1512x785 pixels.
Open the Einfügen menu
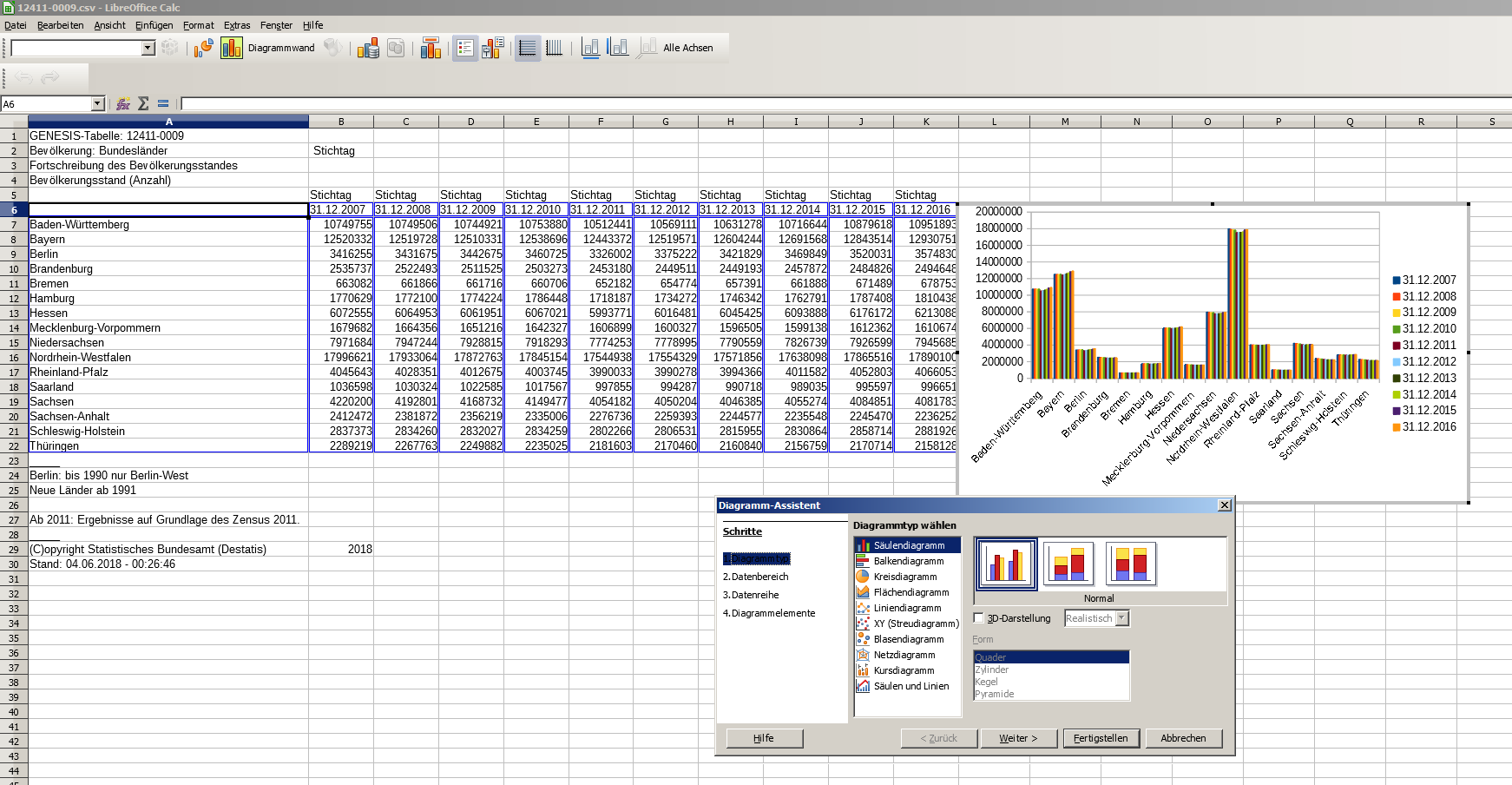tap(154, 25)
